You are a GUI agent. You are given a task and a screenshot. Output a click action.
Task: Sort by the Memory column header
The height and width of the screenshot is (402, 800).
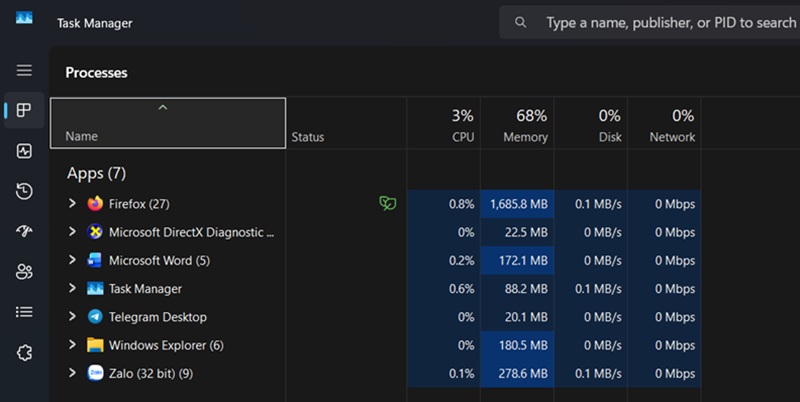(x=517, y=123)
